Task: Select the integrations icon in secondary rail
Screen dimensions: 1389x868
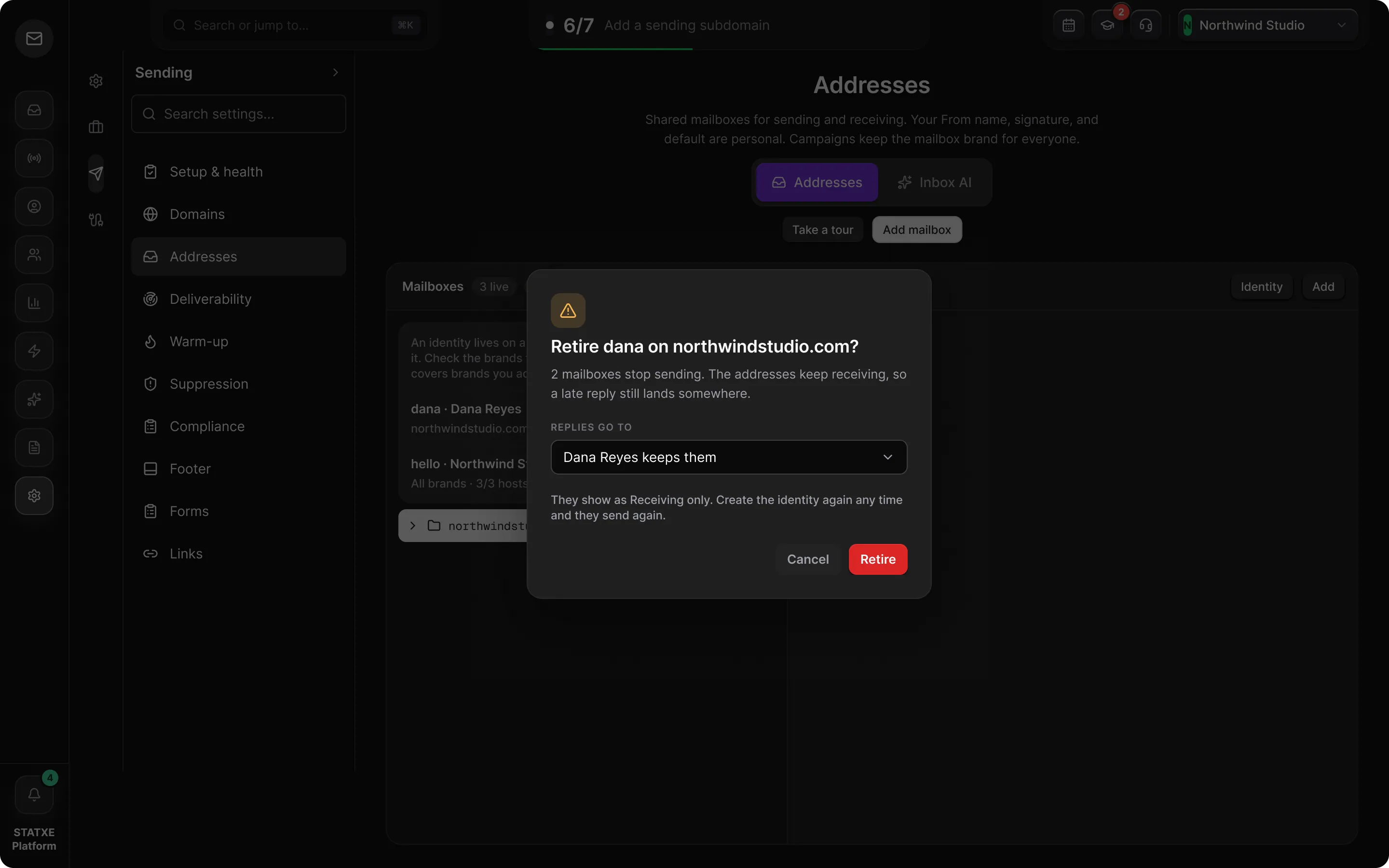Action: point(96,219)
